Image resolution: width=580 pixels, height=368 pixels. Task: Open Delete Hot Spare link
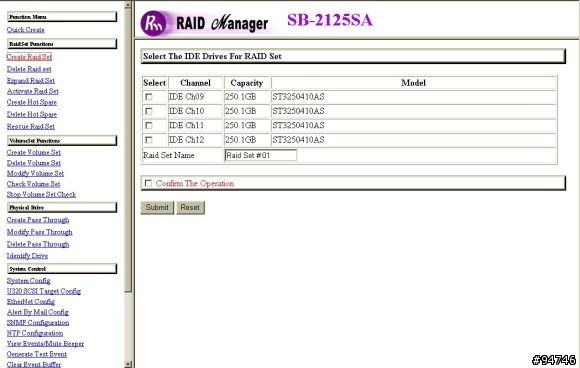(x=32, y=115)
